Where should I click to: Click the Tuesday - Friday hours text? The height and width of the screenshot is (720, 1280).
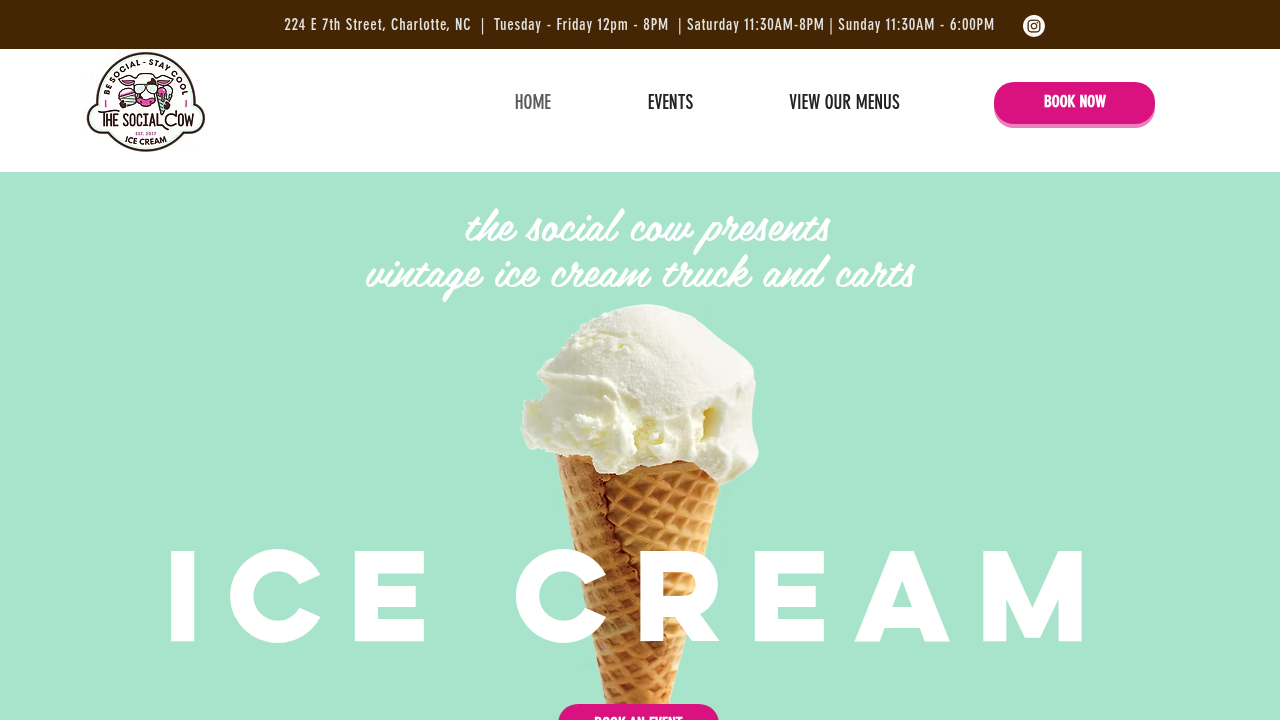coord(581,25)
